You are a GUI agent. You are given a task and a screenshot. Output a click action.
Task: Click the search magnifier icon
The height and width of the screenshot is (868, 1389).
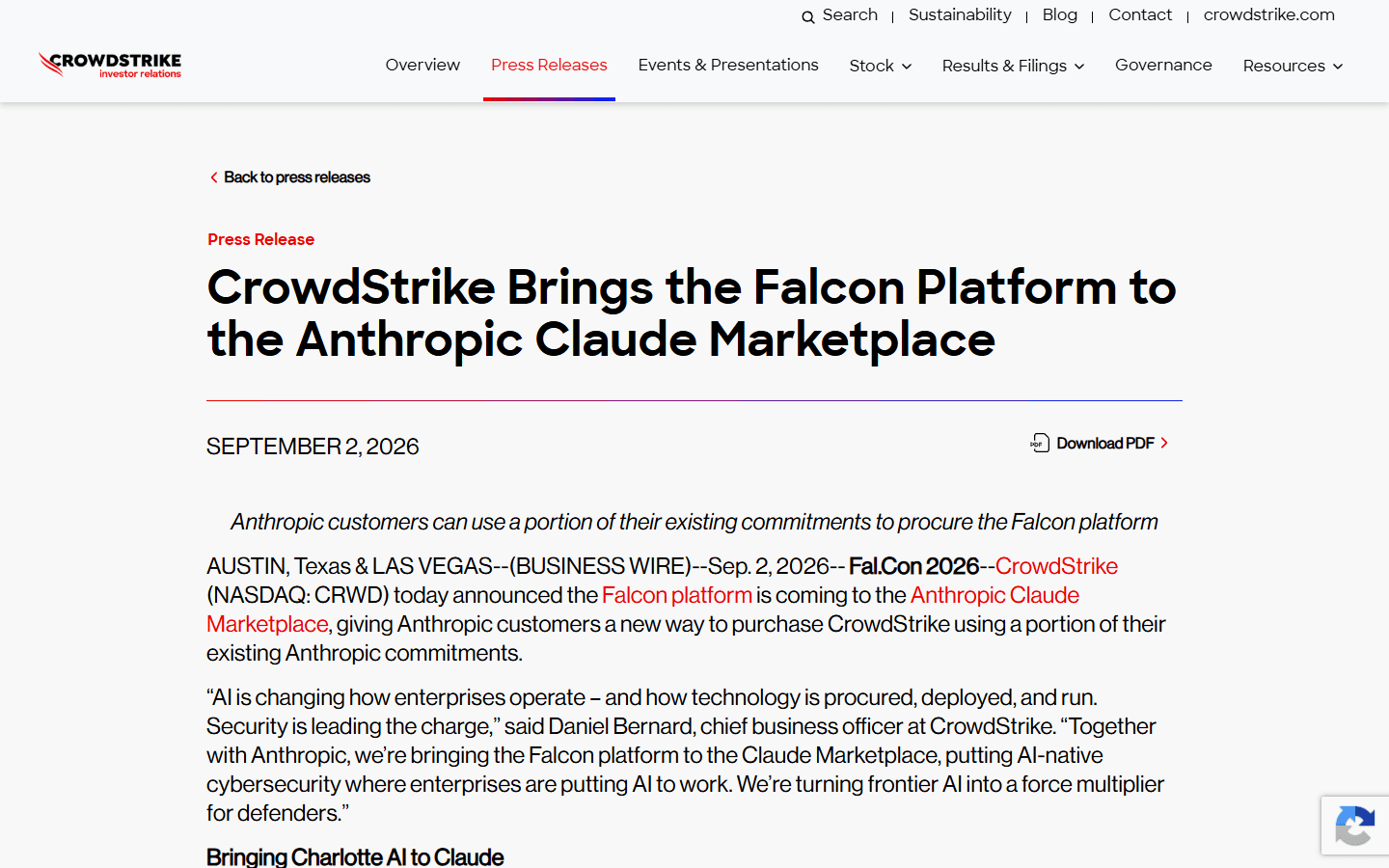pos(808,16)
